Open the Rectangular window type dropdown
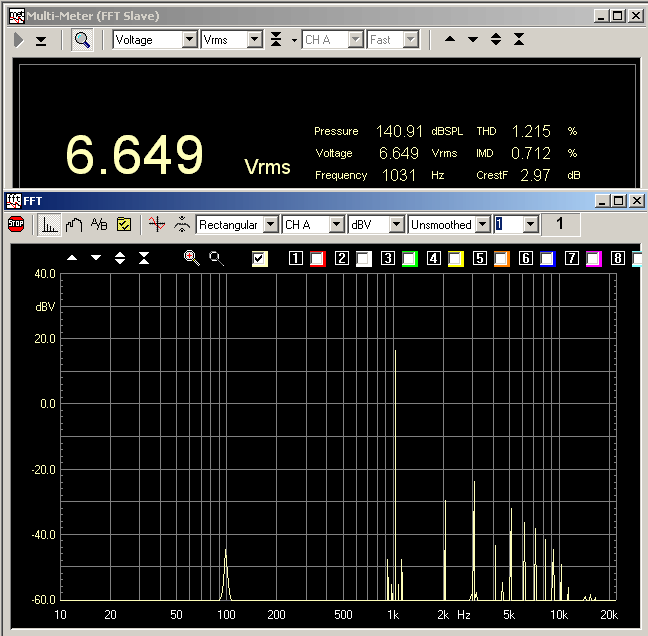The width and height of the screenshot is (648, 636). click(x=269, y=225)
